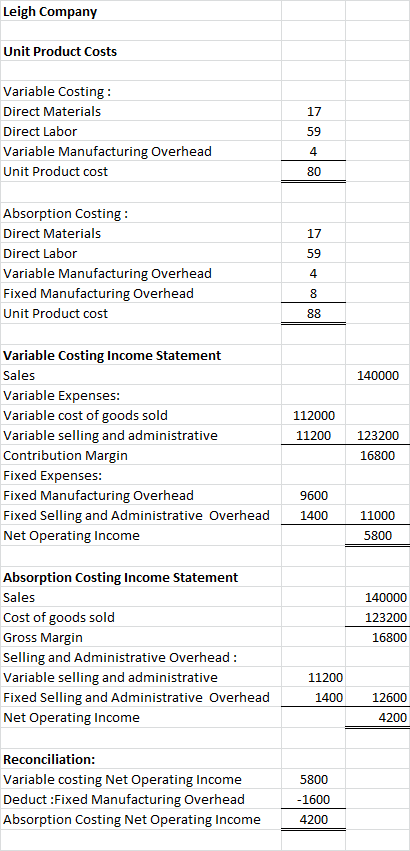Select the 'Gross Margin' label
Screen dimensions: 410x851
43,638
